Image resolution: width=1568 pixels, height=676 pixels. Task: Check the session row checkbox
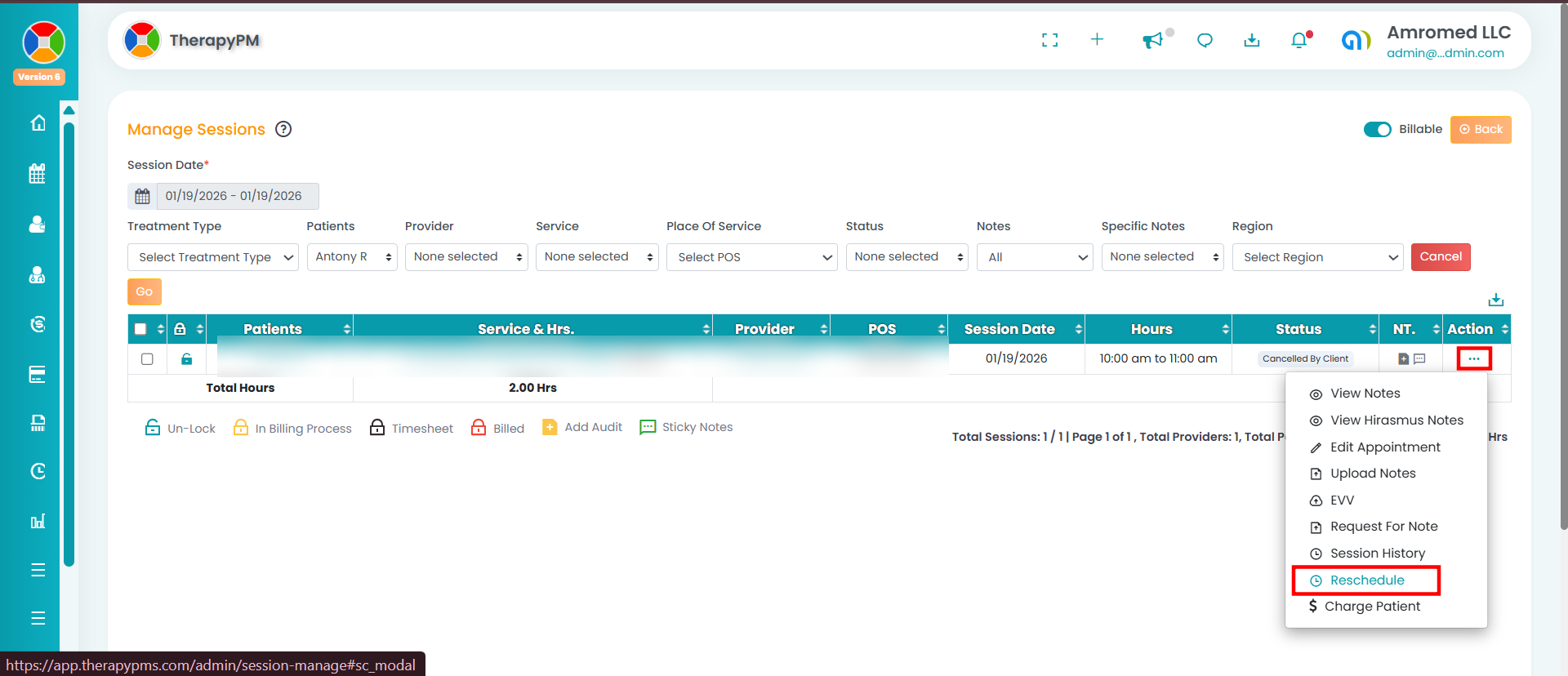(x=147, y=359)
